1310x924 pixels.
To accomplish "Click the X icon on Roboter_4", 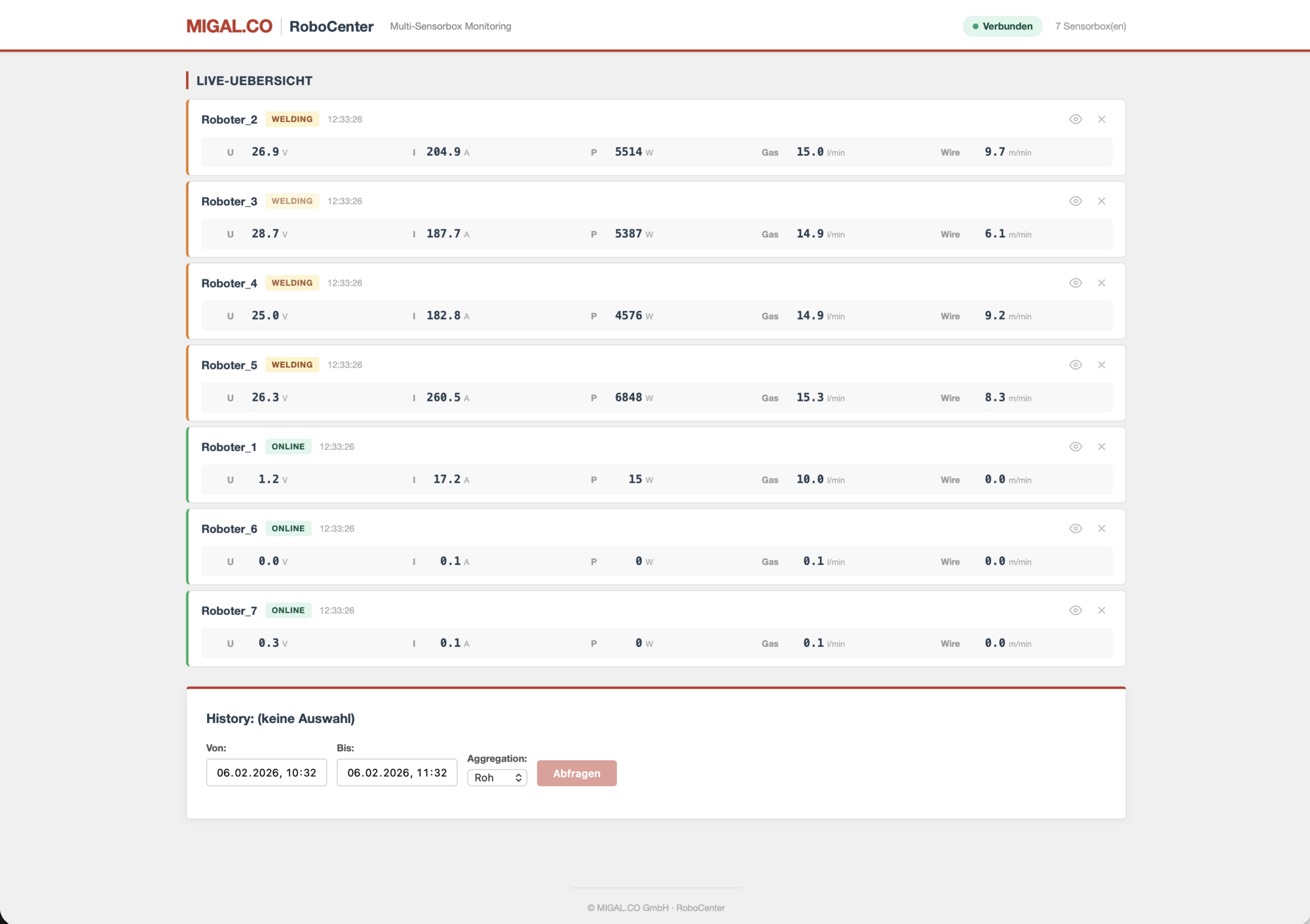I will coord(1102,283).
